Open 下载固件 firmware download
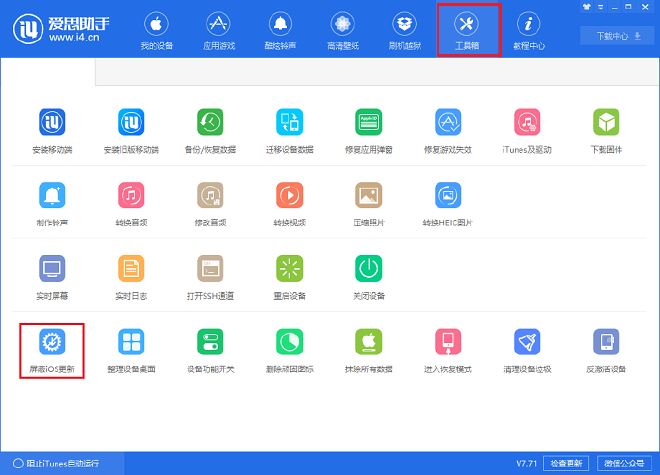Image resolution: width=660 pixels, height=475 pixels. coord(606,123)
